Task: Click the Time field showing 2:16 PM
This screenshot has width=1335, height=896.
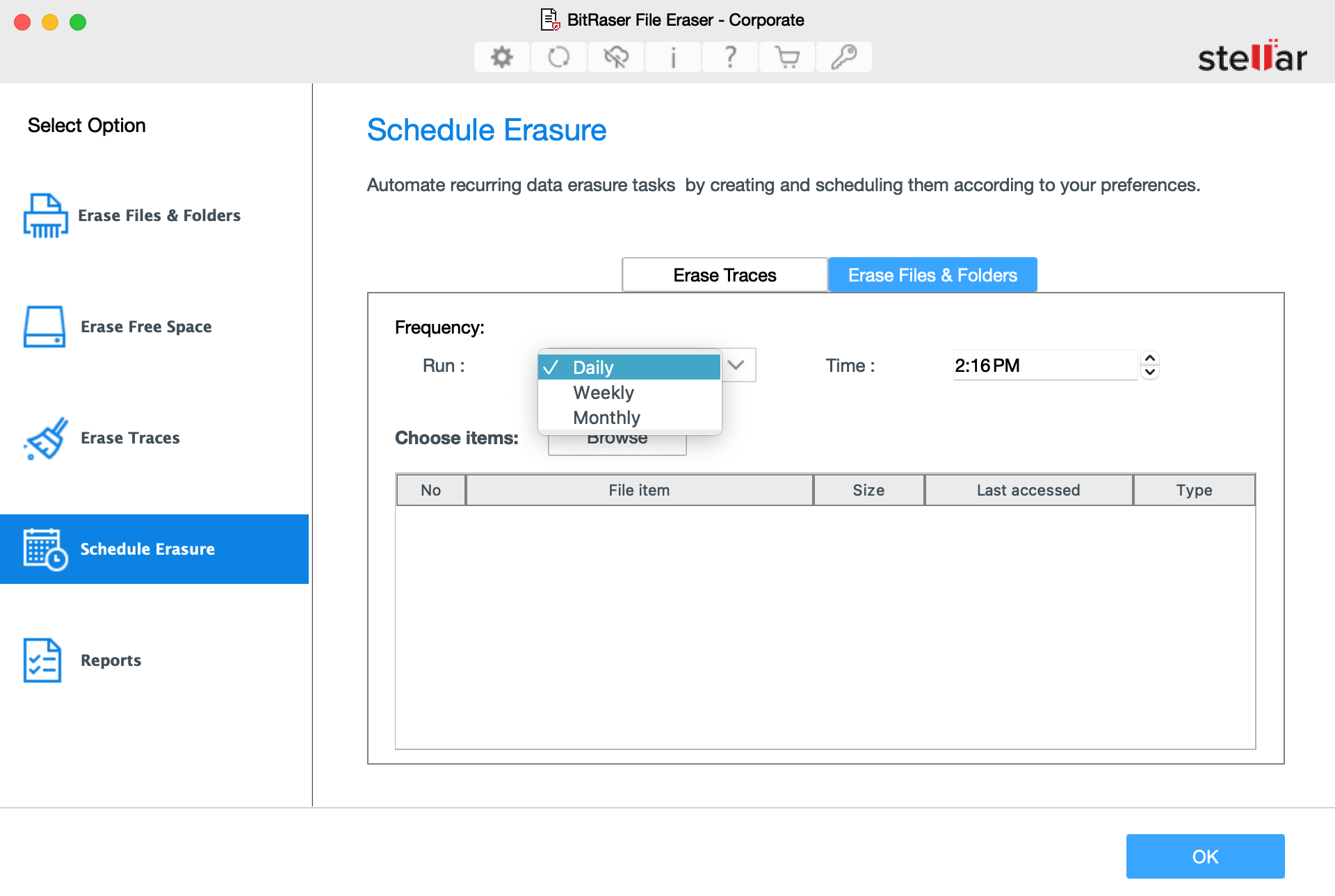Action: (x=1045, y=365)
